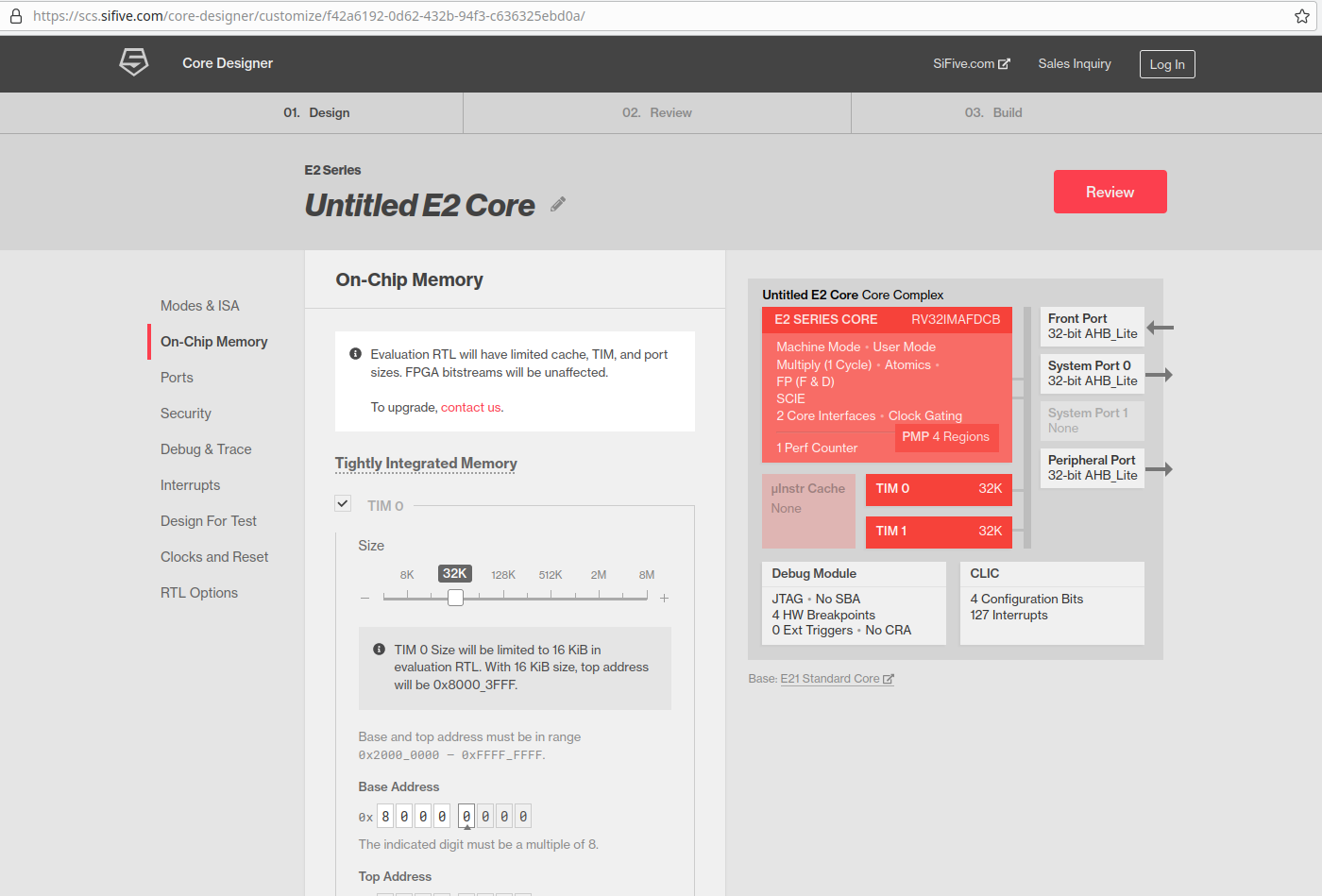
Task: Select Modes & ISA in sidebar
Action: pyautogui.click(x=200, y=306)
